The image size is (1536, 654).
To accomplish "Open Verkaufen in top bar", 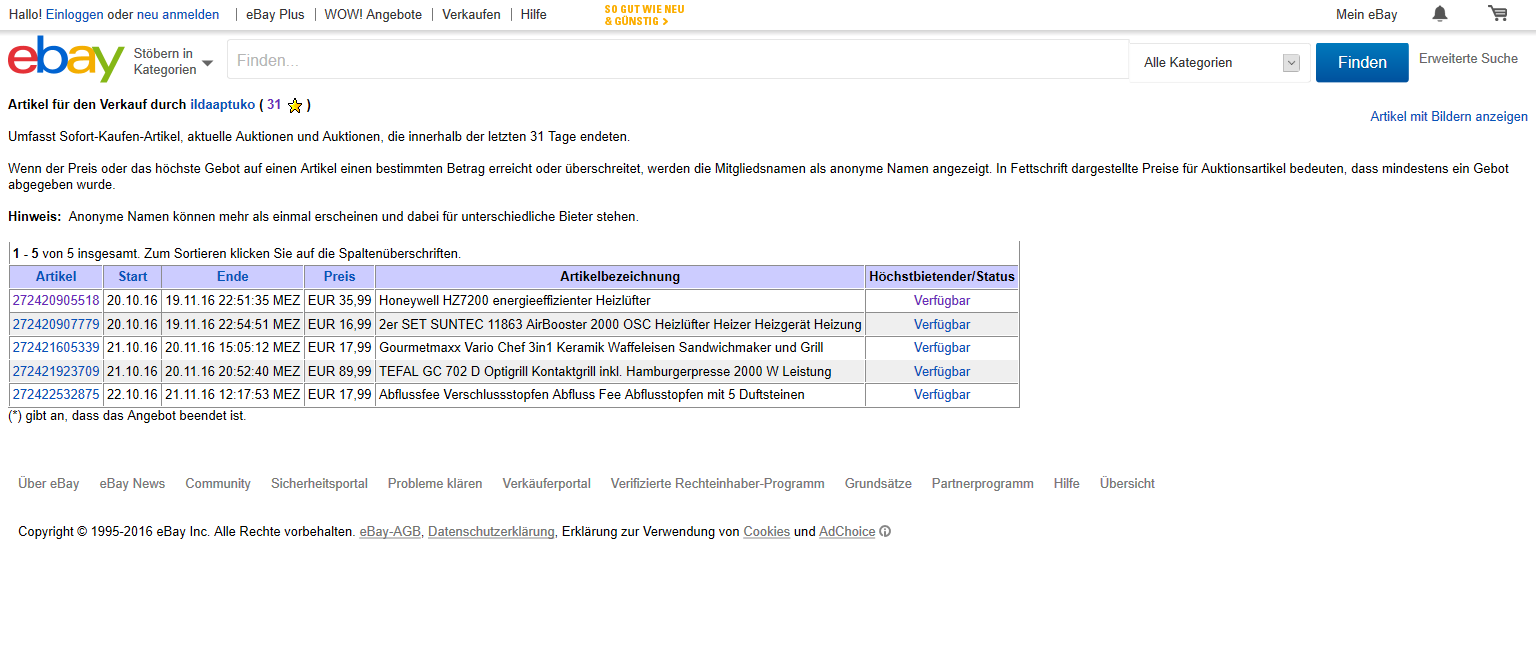I will pos(471,15).
